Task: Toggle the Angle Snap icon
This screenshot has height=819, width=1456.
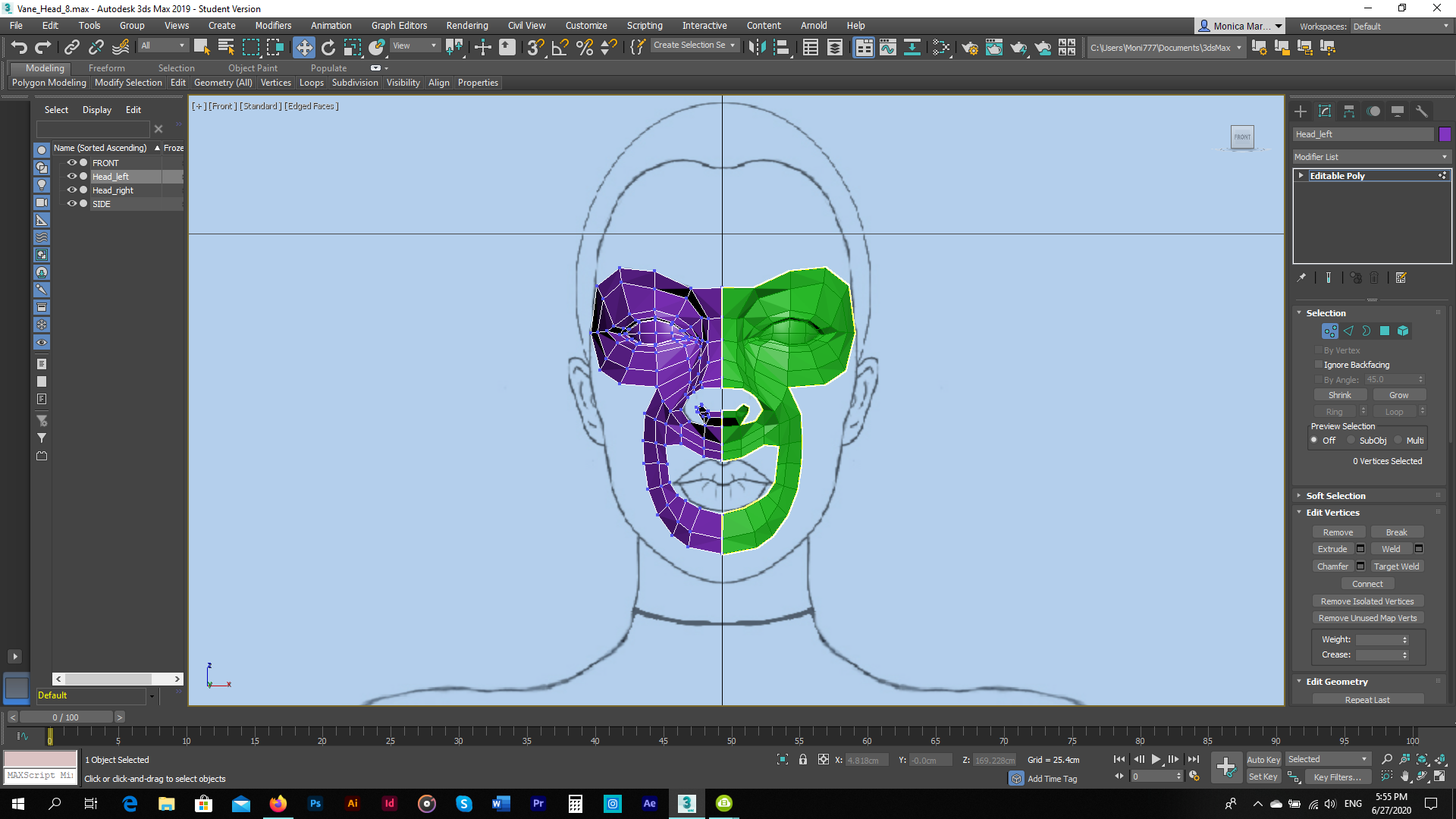Action: coord(560,48)
